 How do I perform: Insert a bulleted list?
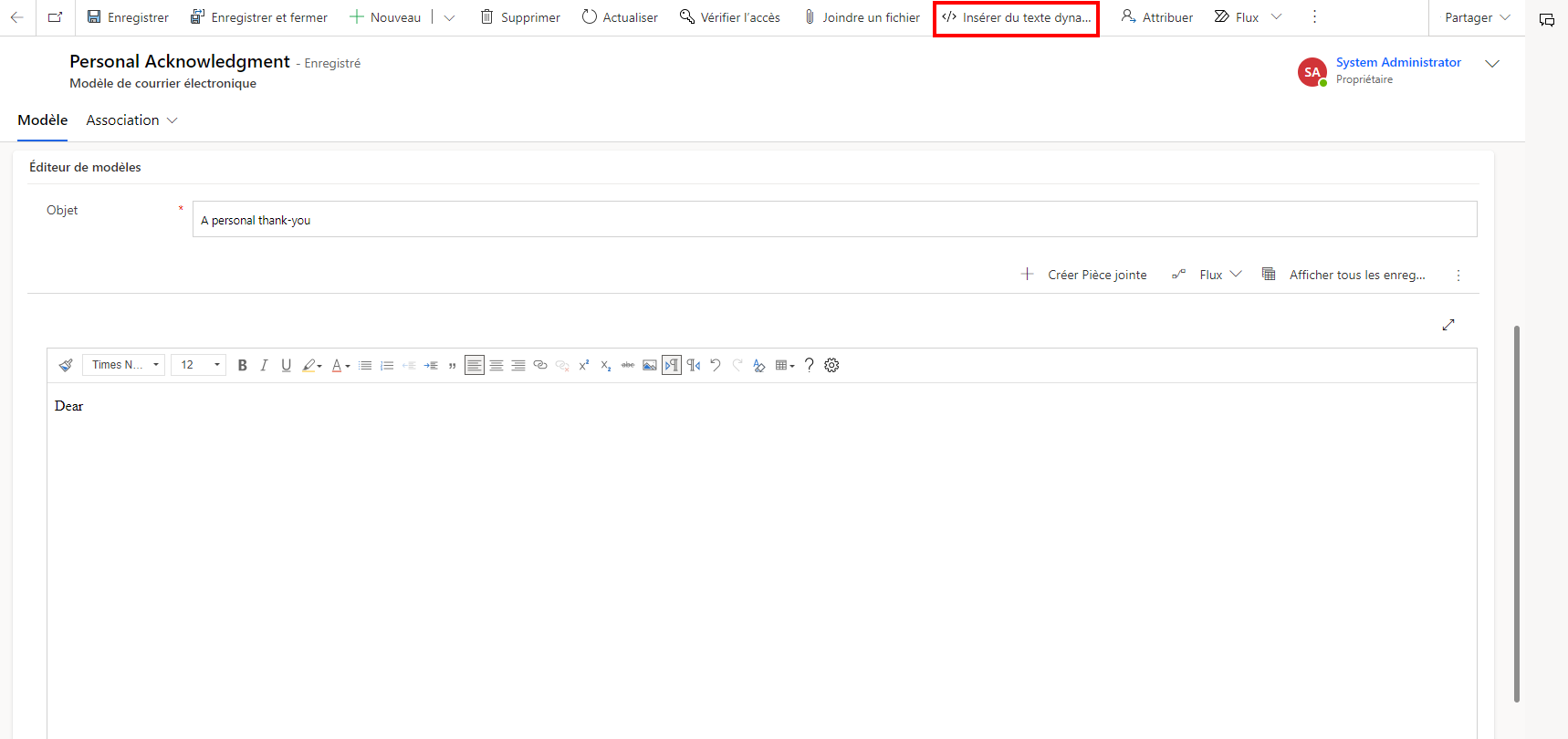(x=365, y=365)
